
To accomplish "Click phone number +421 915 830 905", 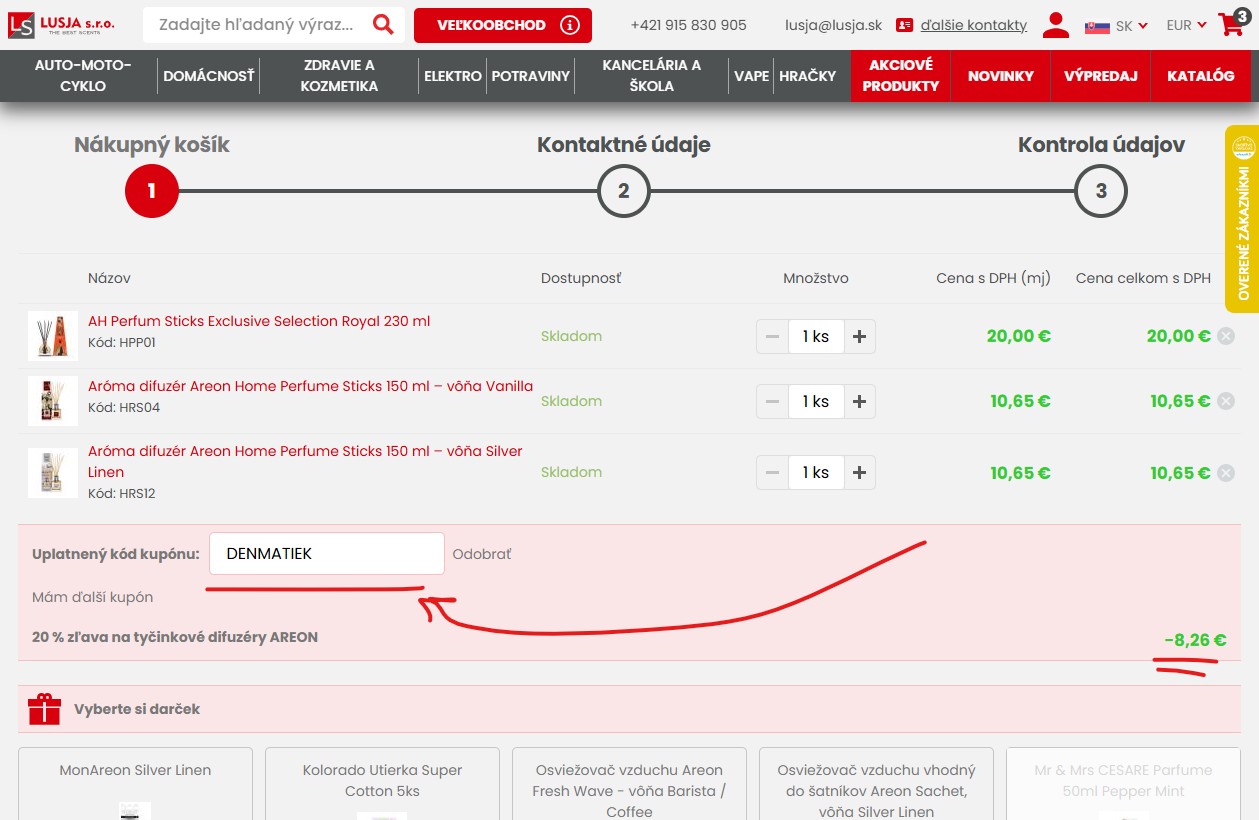I will [x=689, y=25].
